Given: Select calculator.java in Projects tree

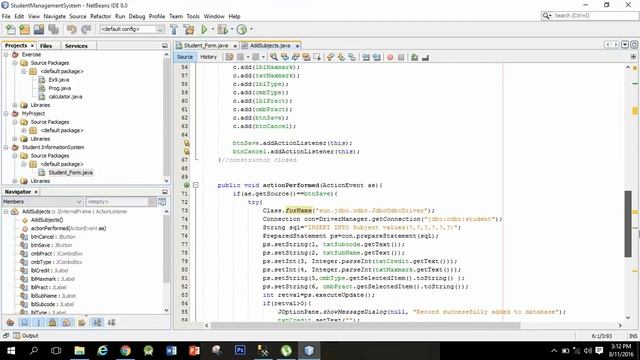Looking at the screenshot, I should [x=65, y=97].
